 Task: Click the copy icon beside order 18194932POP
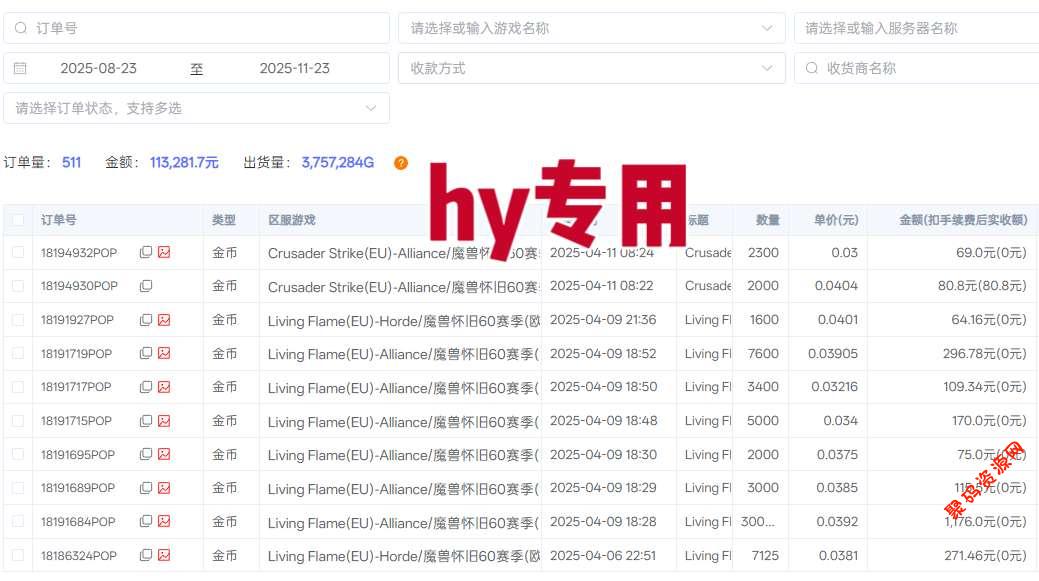(145, 252)
